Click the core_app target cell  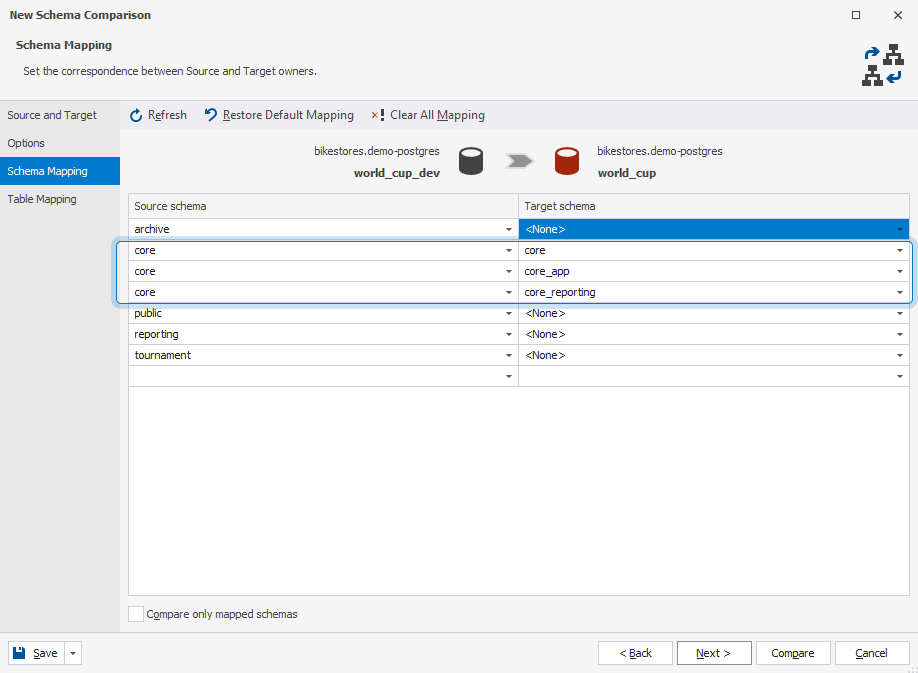click(x=714, y=272)
